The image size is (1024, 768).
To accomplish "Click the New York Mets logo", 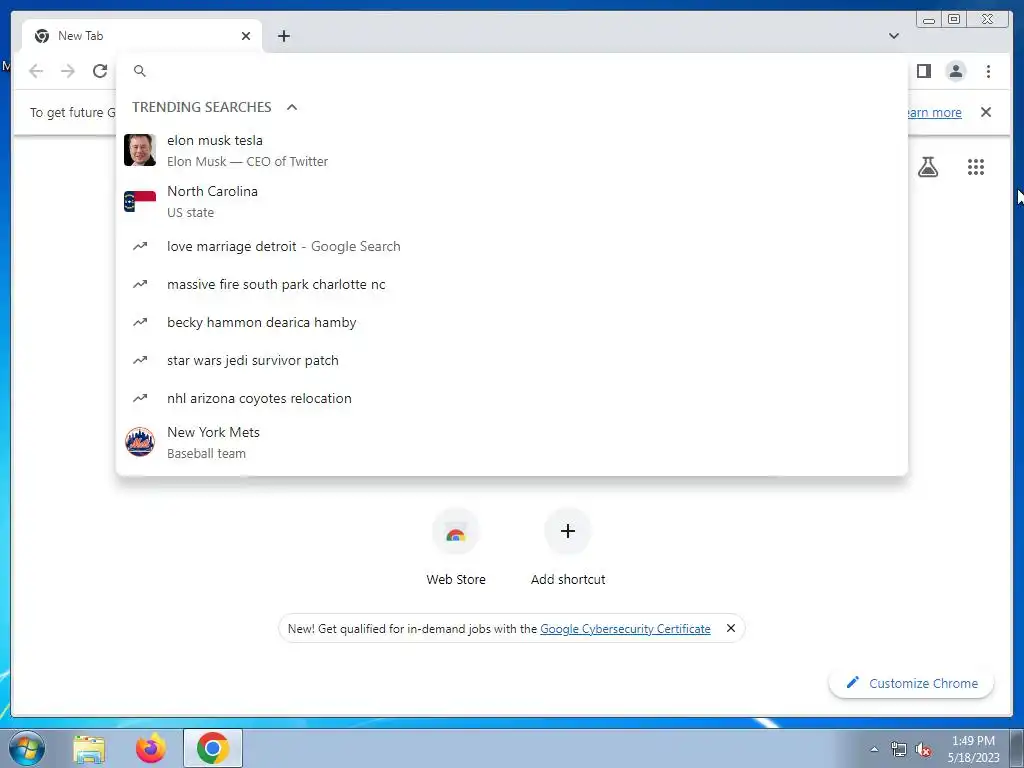I will click(140, 442).
